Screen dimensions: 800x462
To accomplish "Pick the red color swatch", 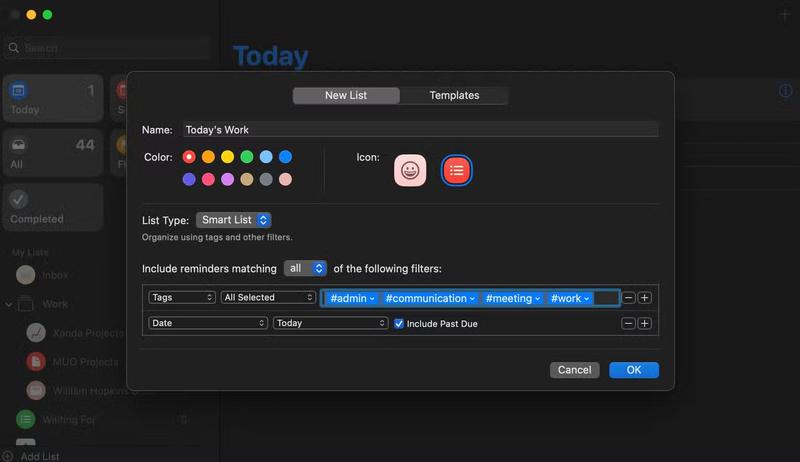I will (189, 157).
